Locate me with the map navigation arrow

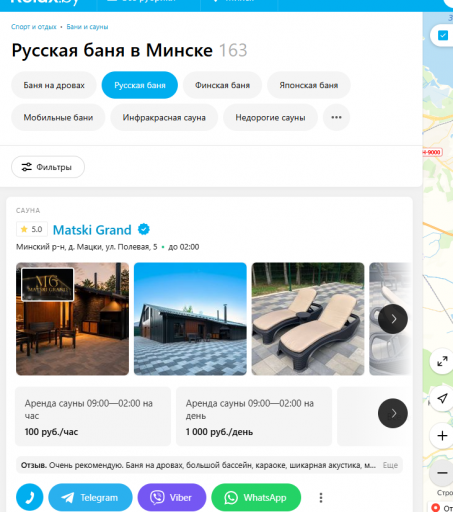click(442, 398)
